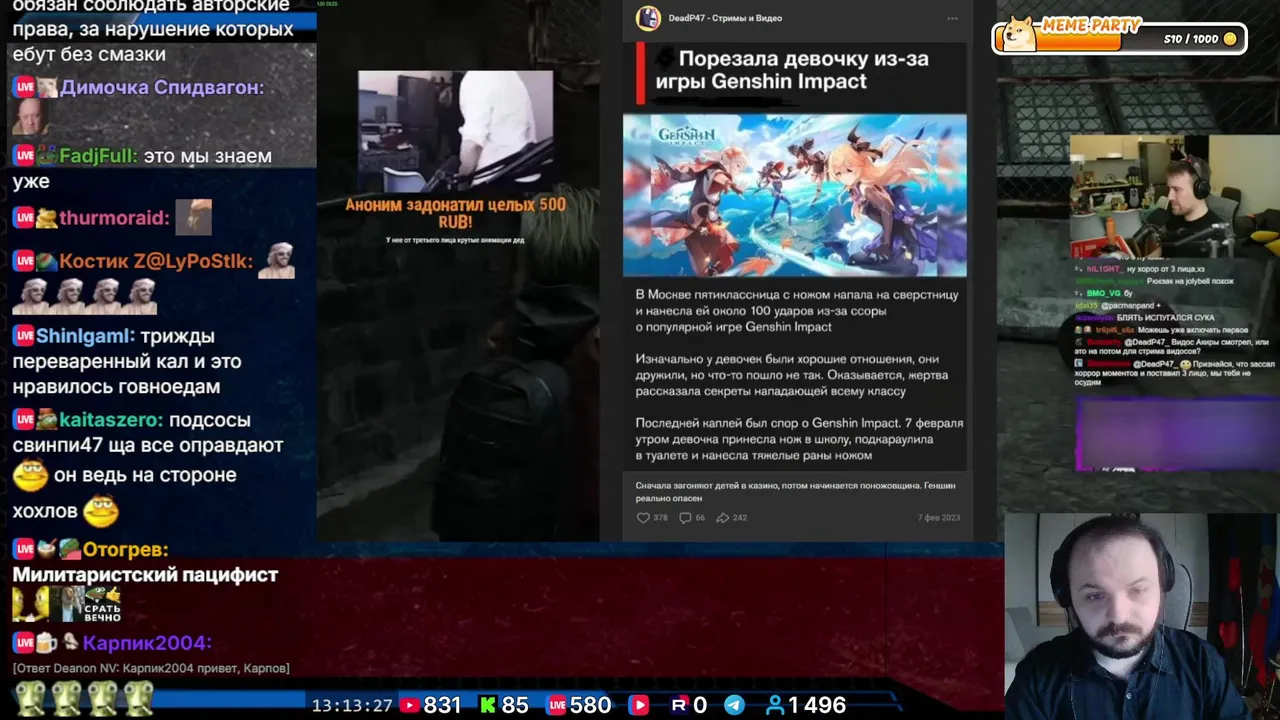This screenshot has width=1280, height=720.
Task: Click the gold coin icon next to 510 / 1000
Action: tap(1230, 39)
